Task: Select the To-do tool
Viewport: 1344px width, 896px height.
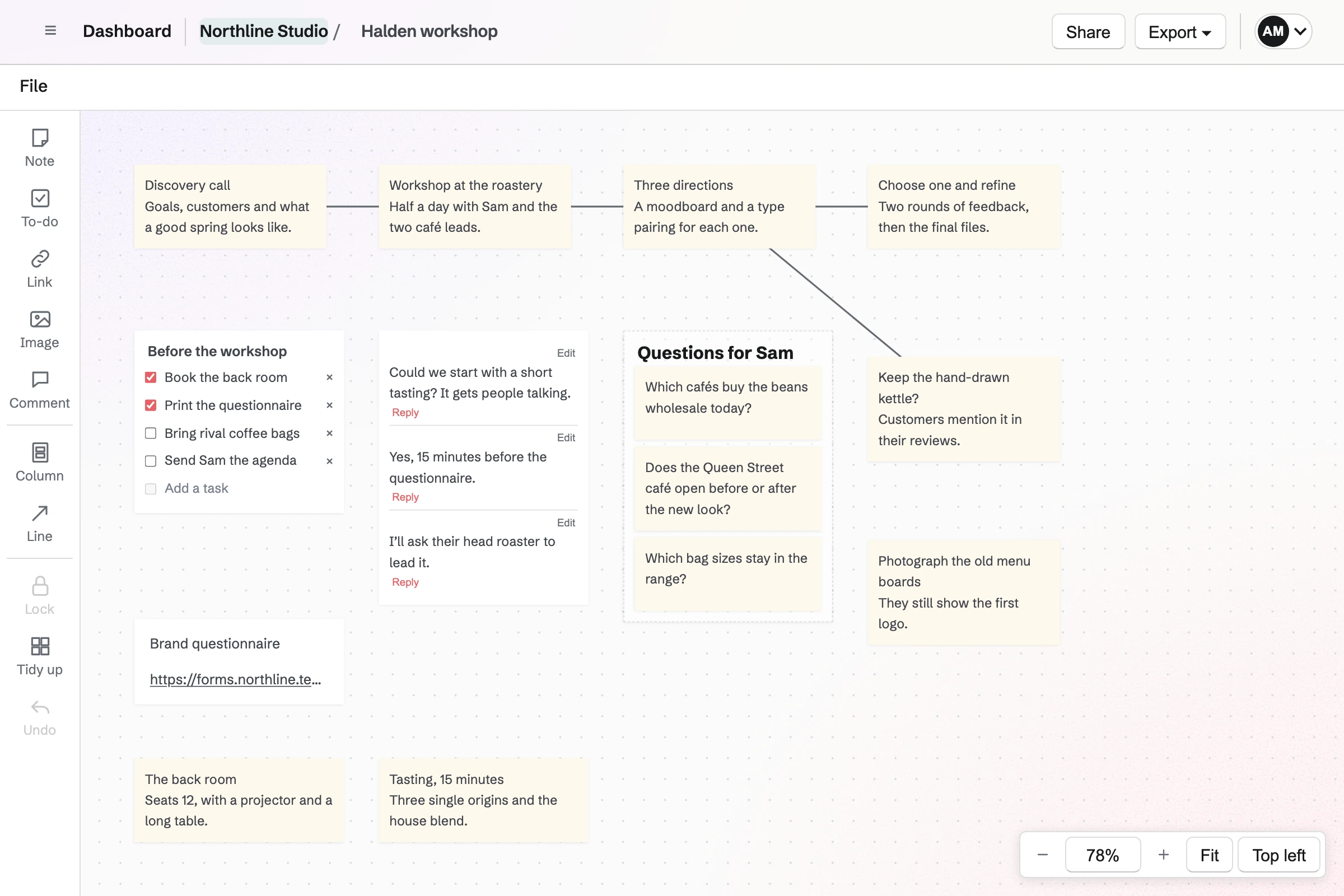Action: pos(39,208)
